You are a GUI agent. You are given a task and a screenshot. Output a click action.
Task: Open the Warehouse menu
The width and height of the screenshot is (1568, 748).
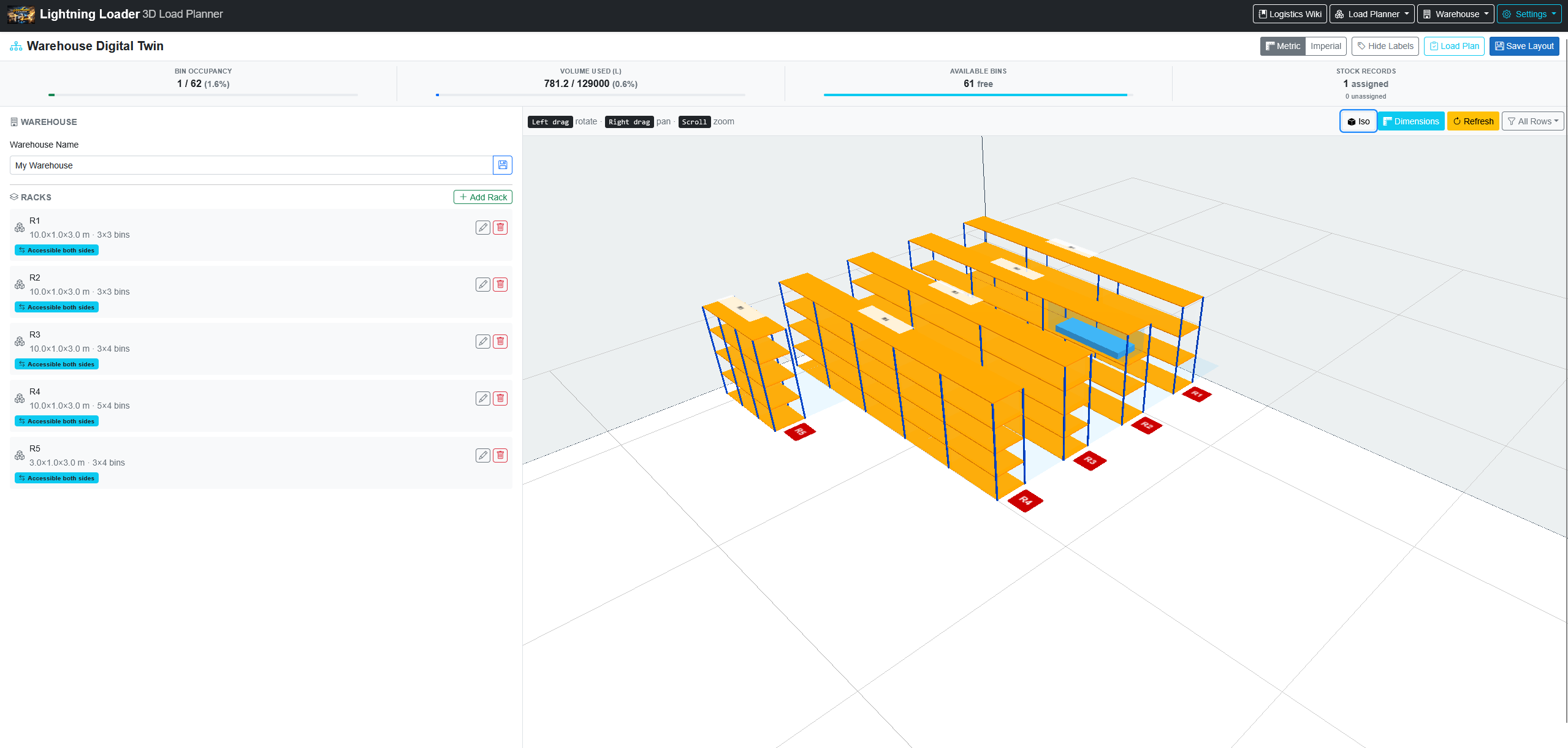(1455, 13)
